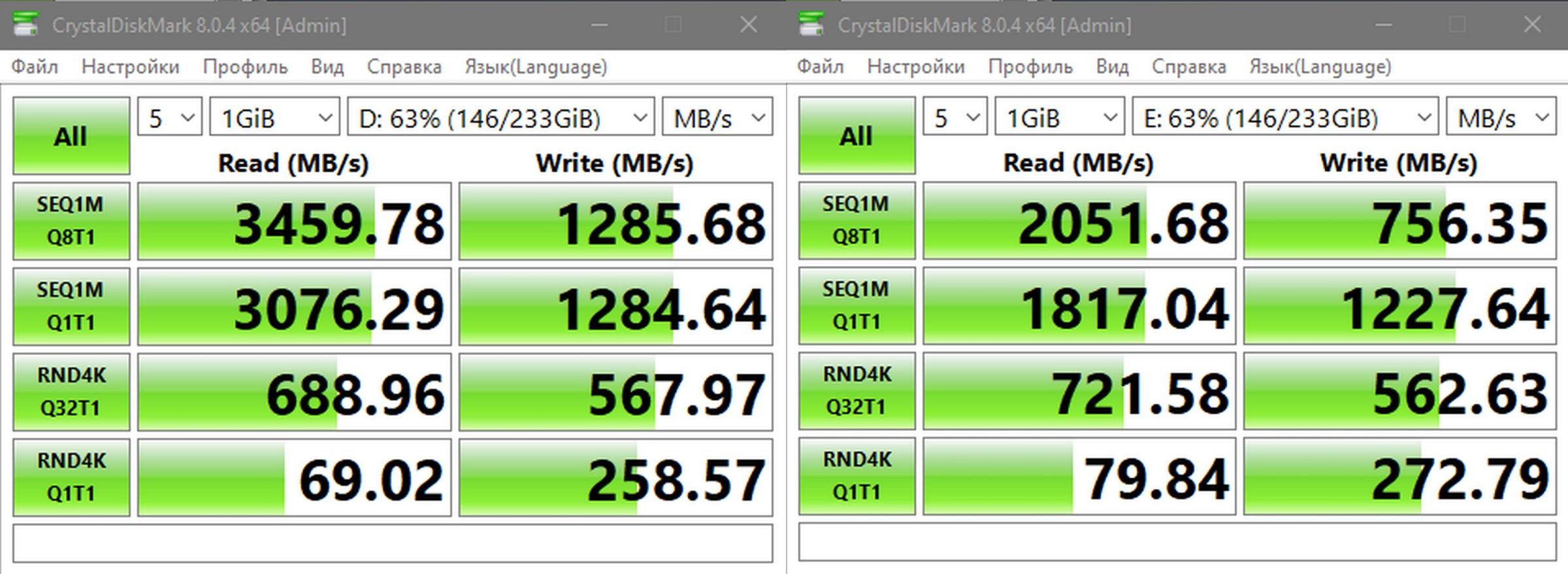Screen dimensions: 1568x574
Task: Minimize the right CrystalDiskMark window
Action: (x=1383, y=25)
